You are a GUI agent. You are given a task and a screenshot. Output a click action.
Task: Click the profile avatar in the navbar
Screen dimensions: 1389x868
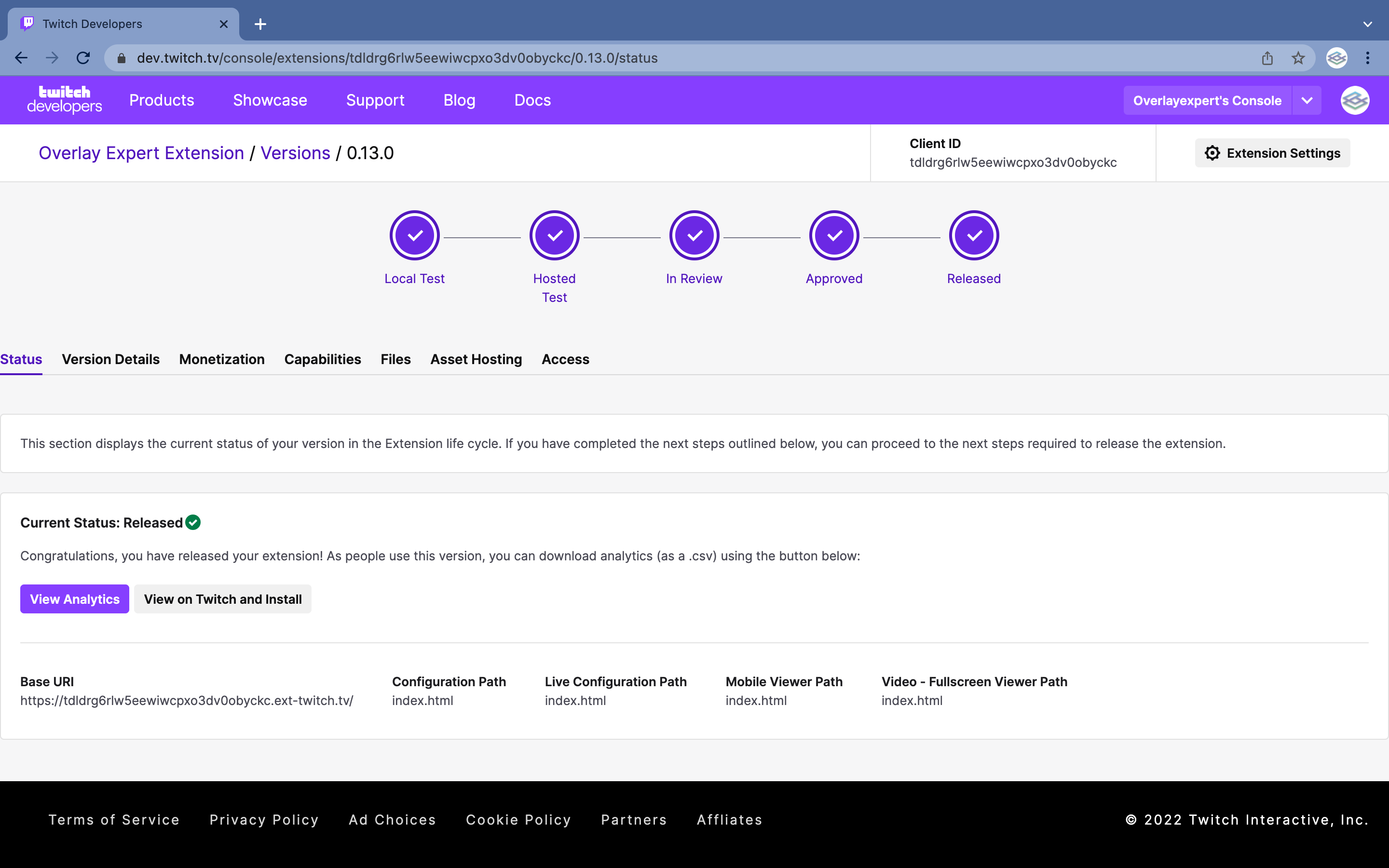pyautogui.click(x=1354, y=100)
